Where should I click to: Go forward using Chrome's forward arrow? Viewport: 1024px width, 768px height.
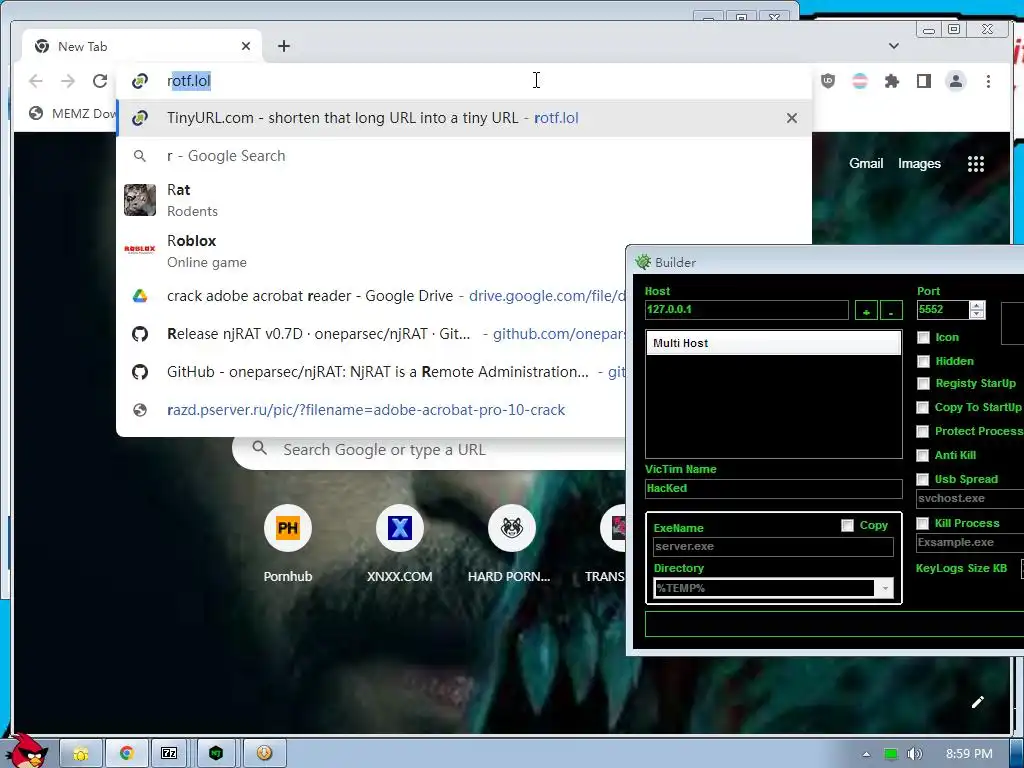pyautogui.click(x=68, y=81)
